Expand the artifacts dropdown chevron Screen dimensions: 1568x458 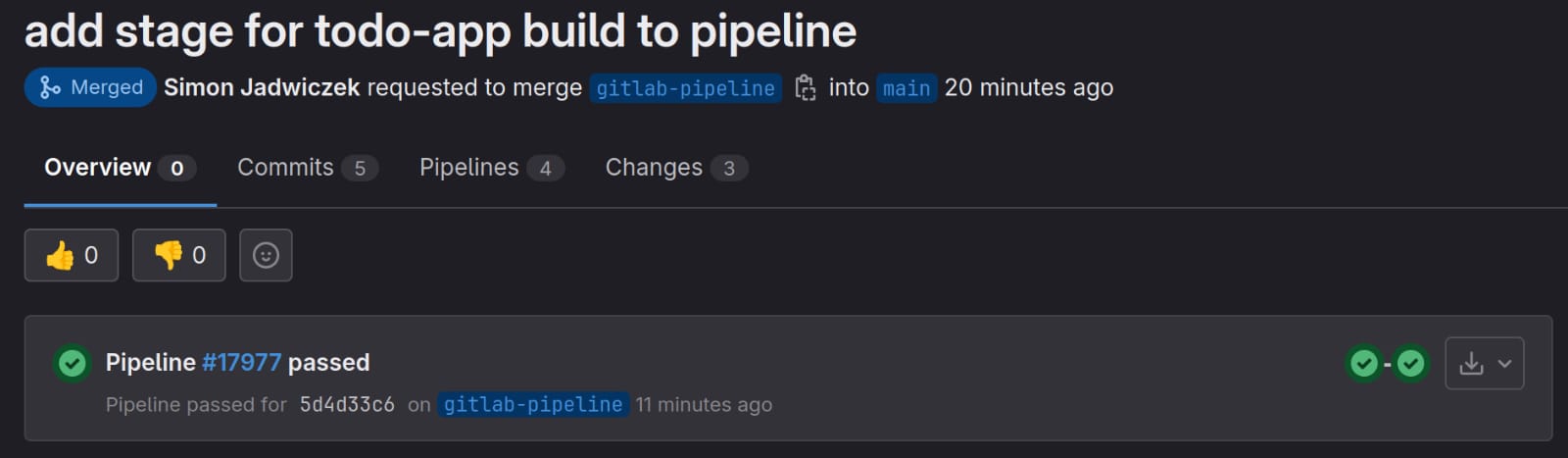coord(1505,364)
